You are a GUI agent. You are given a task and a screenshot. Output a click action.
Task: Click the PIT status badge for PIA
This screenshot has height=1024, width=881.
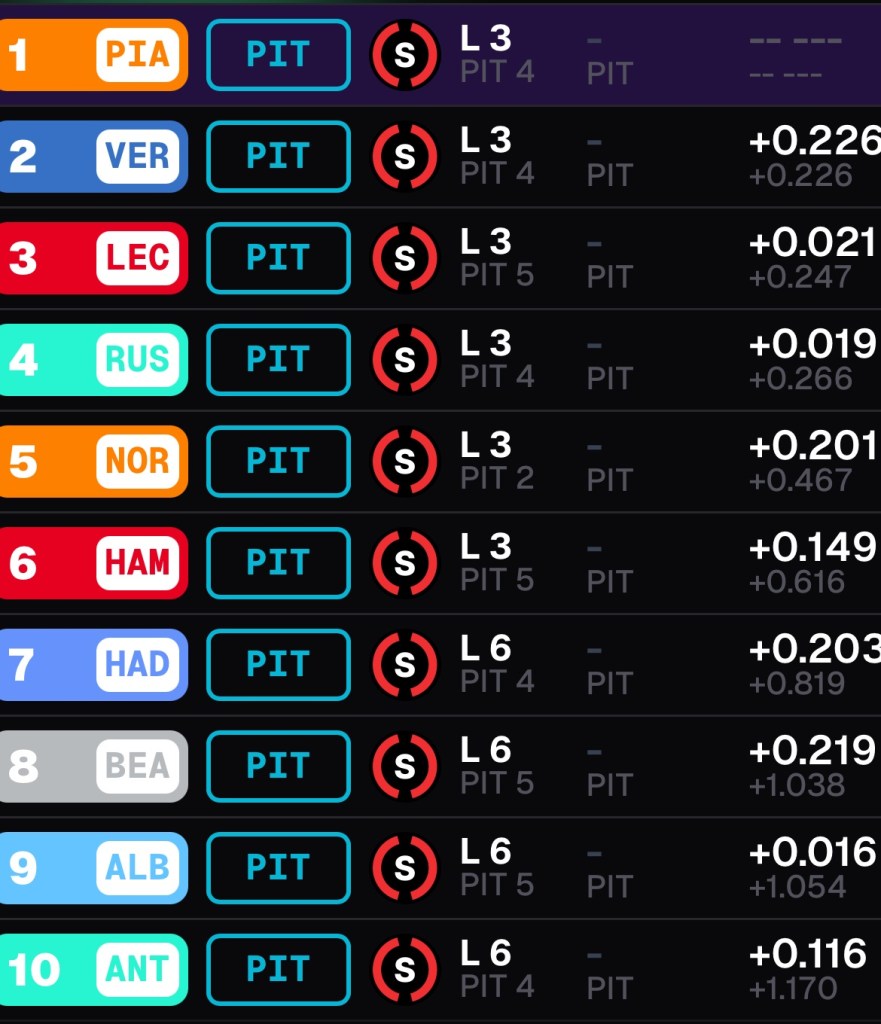279,55
